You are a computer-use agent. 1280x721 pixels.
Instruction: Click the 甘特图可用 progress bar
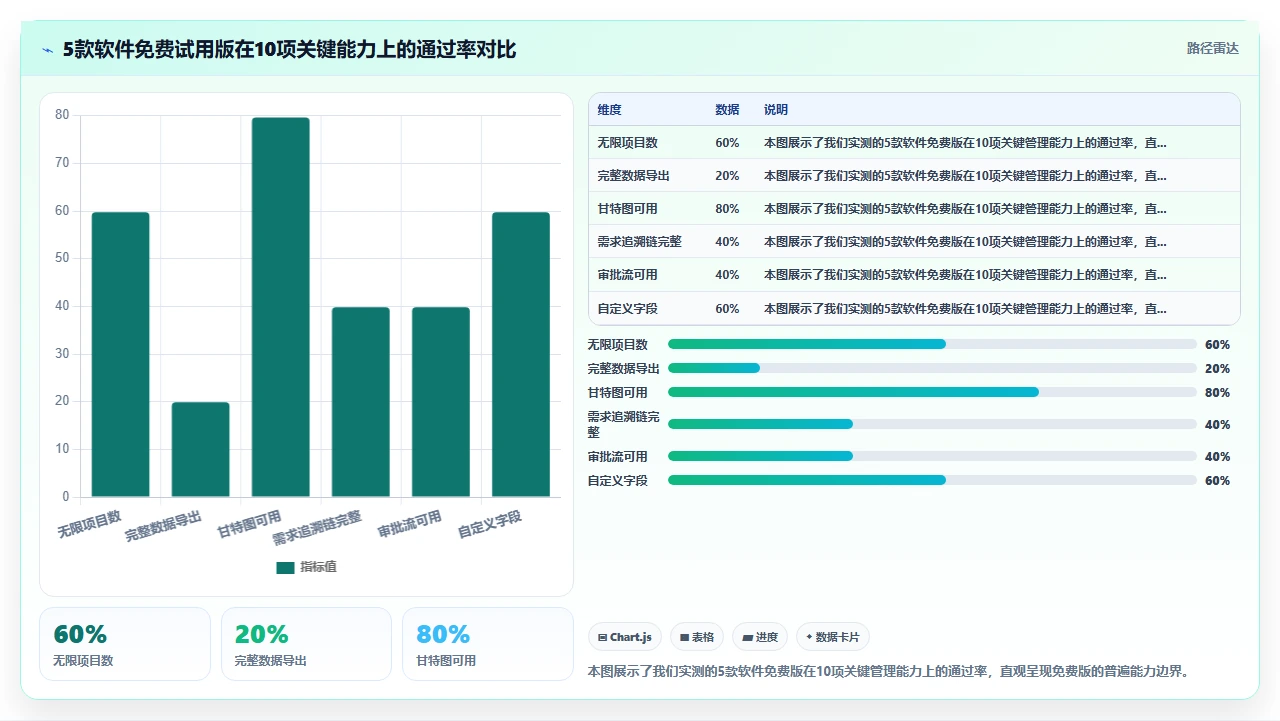pyautogui.click(x=932, y=392)
